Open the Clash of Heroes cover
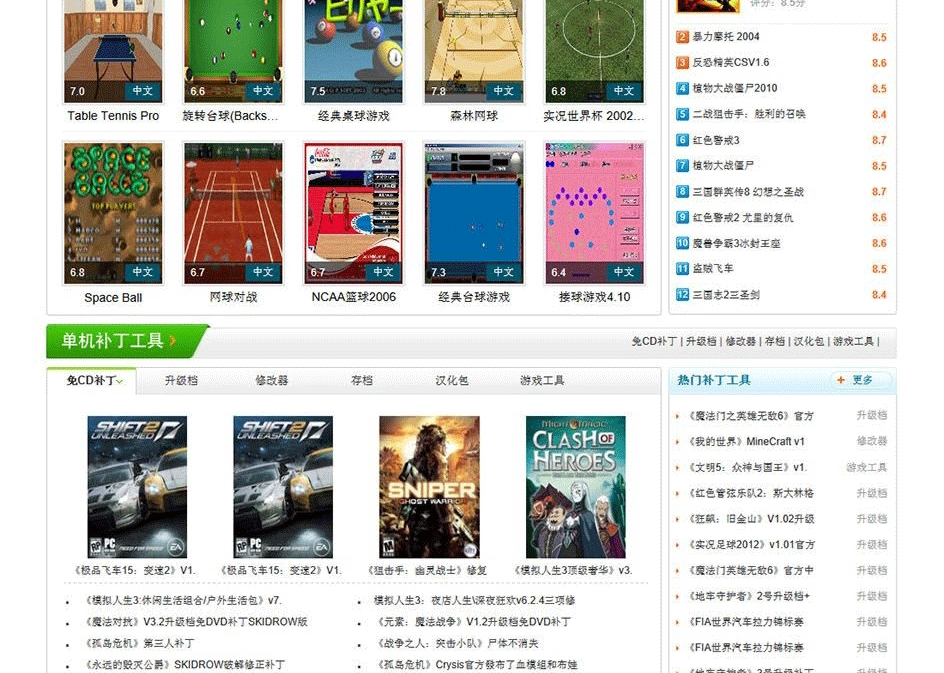 [x=576, y=487]
